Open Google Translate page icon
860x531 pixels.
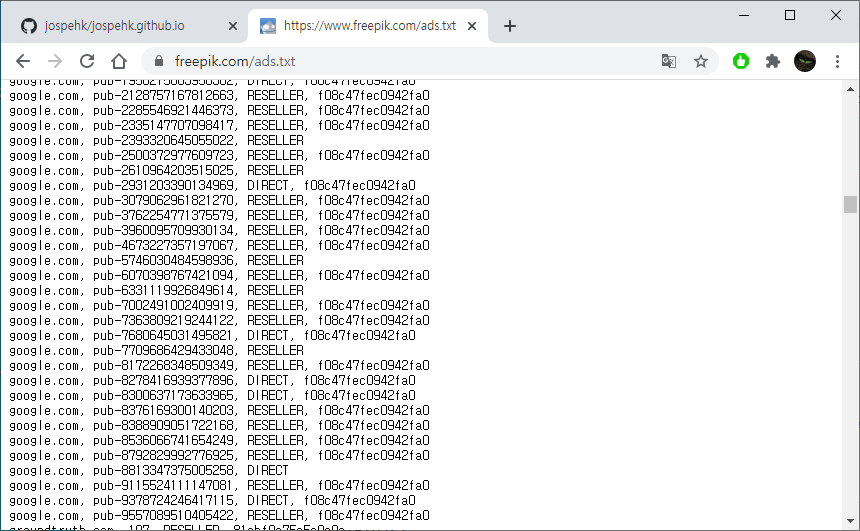pyautogui.click(x=669, y=61)
